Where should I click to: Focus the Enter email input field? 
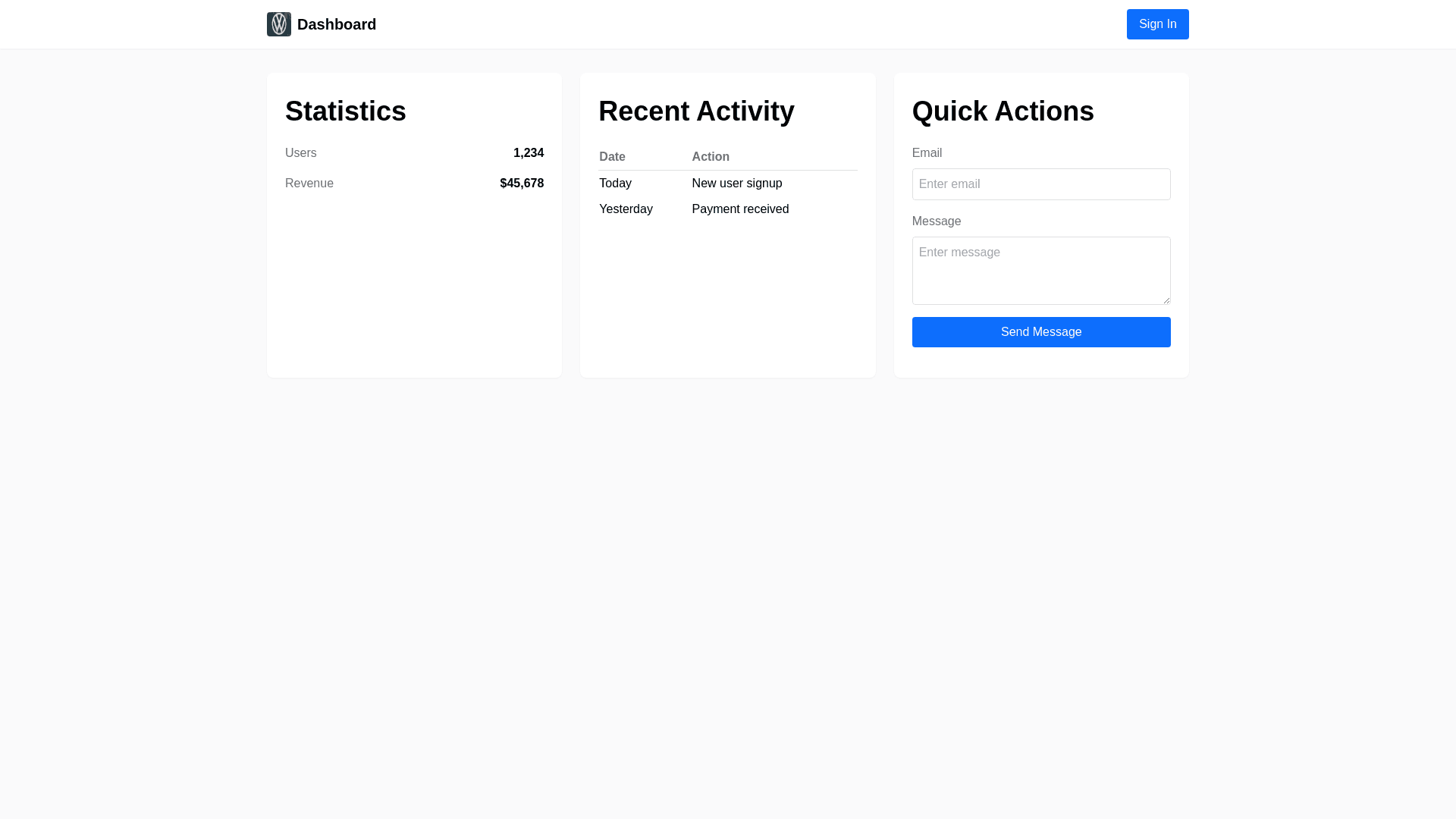[1040, 184]
